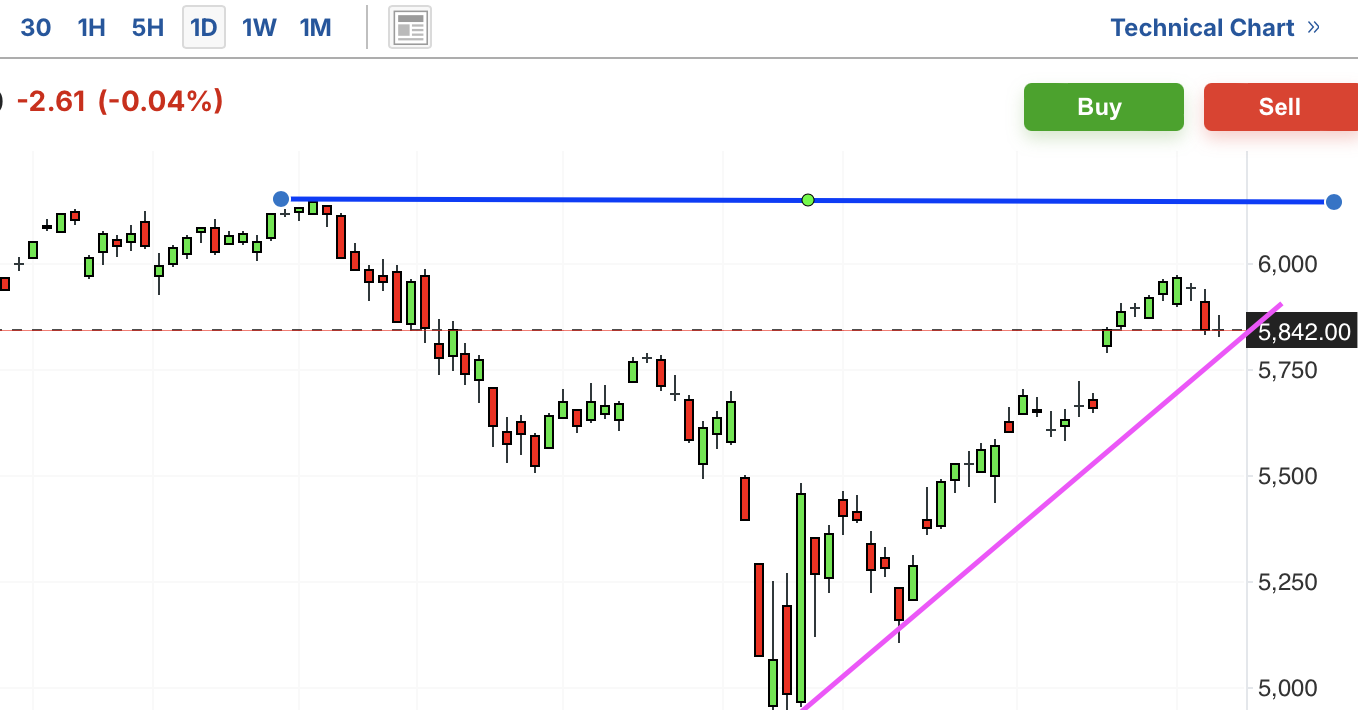
Task: Select the magenta ascending trendline
Action: coord(1040,506)
